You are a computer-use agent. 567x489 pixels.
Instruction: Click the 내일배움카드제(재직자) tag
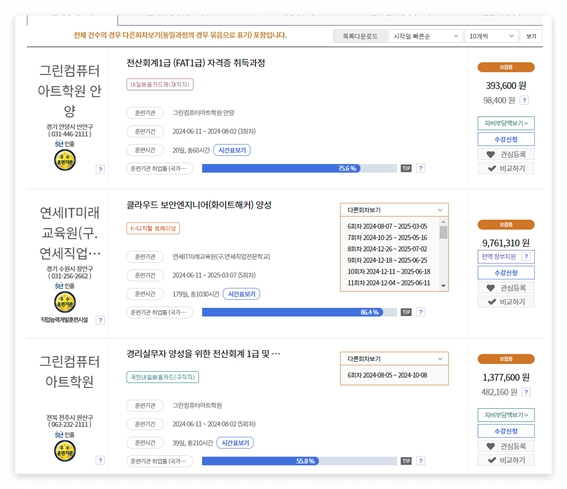(160, 85)
